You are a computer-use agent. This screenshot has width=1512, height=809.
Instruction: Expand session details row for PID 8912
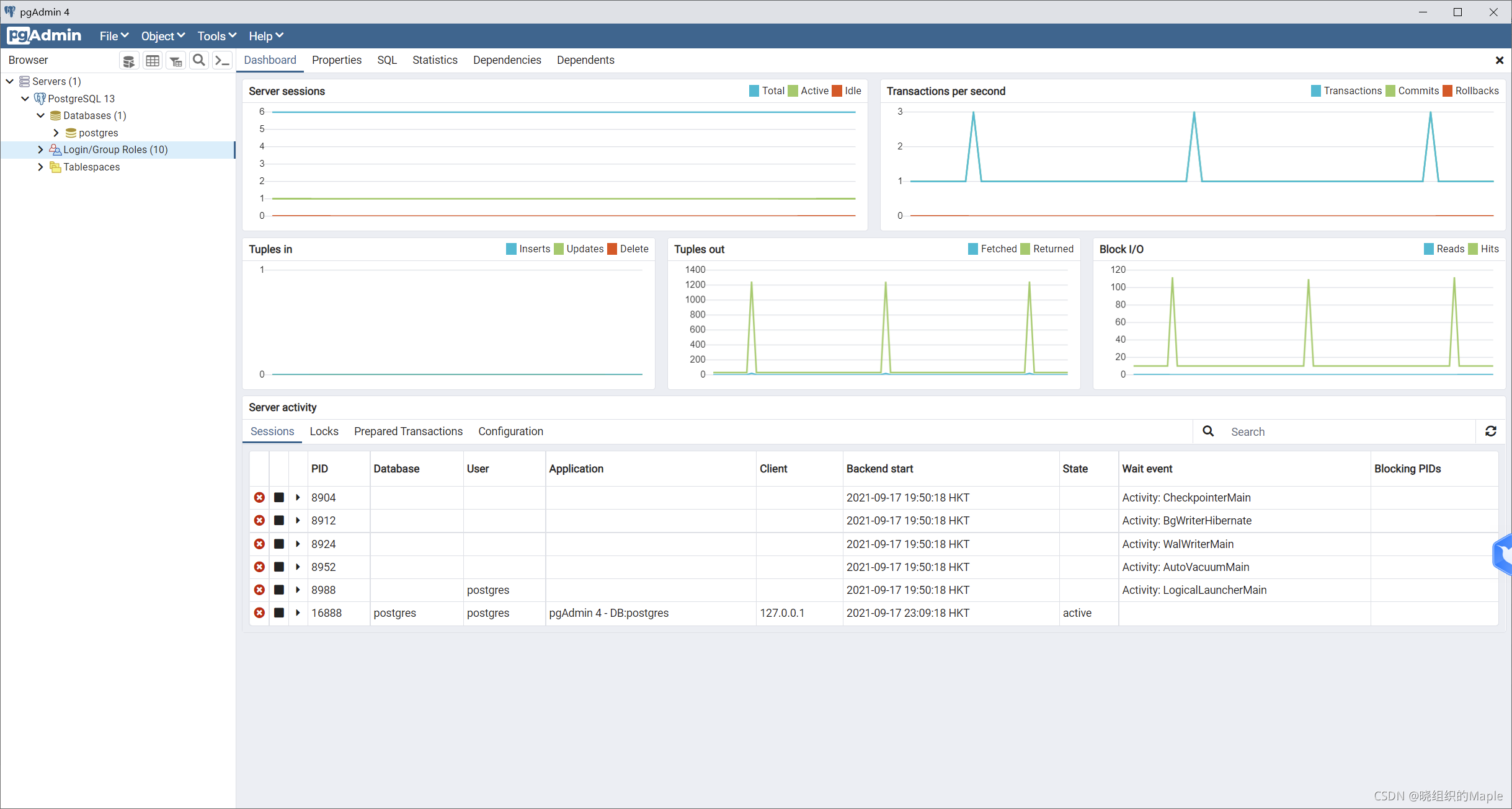click(x=298, y=520)
